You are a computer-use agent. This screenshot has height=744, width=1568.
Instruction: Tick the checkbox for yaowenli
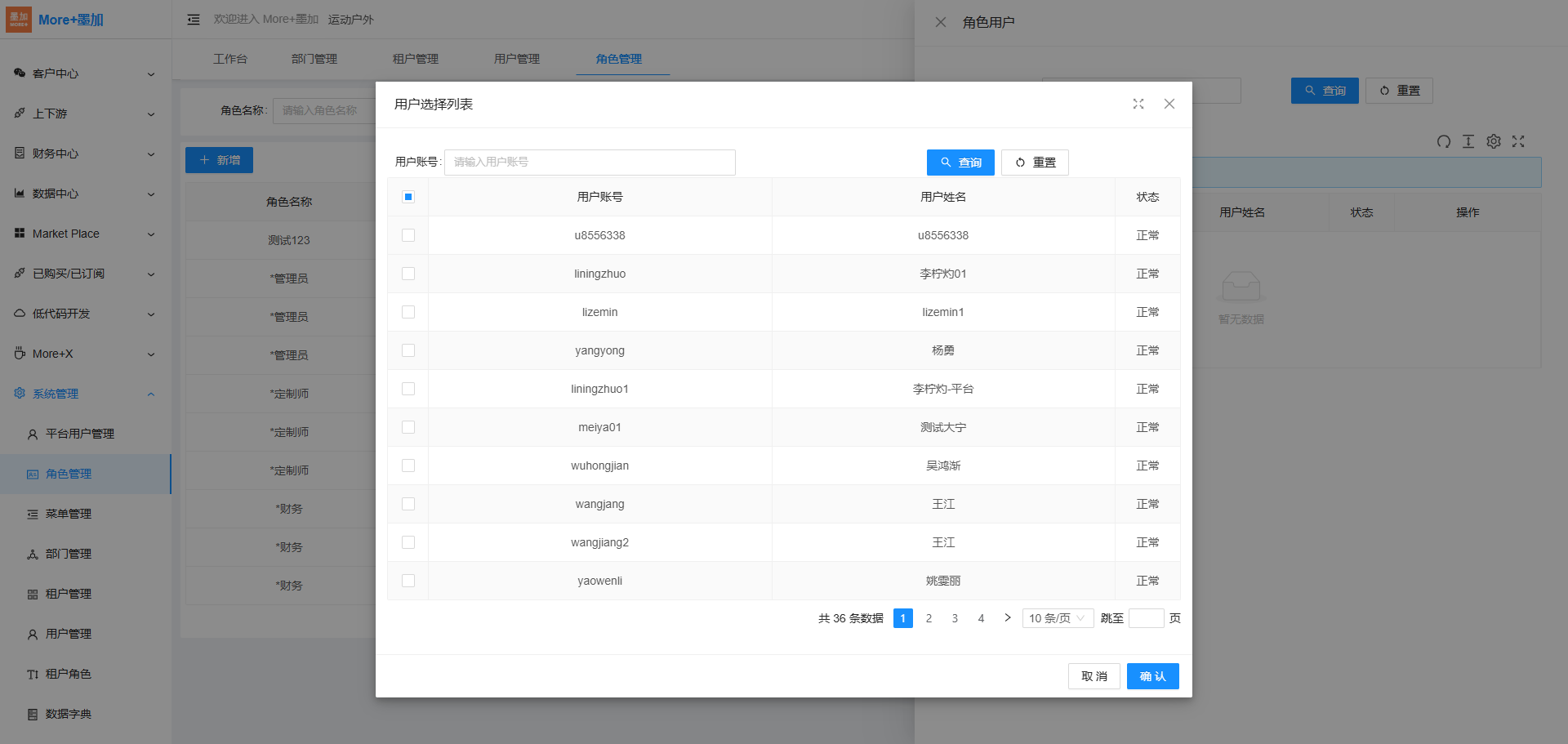tap(408, 581)
